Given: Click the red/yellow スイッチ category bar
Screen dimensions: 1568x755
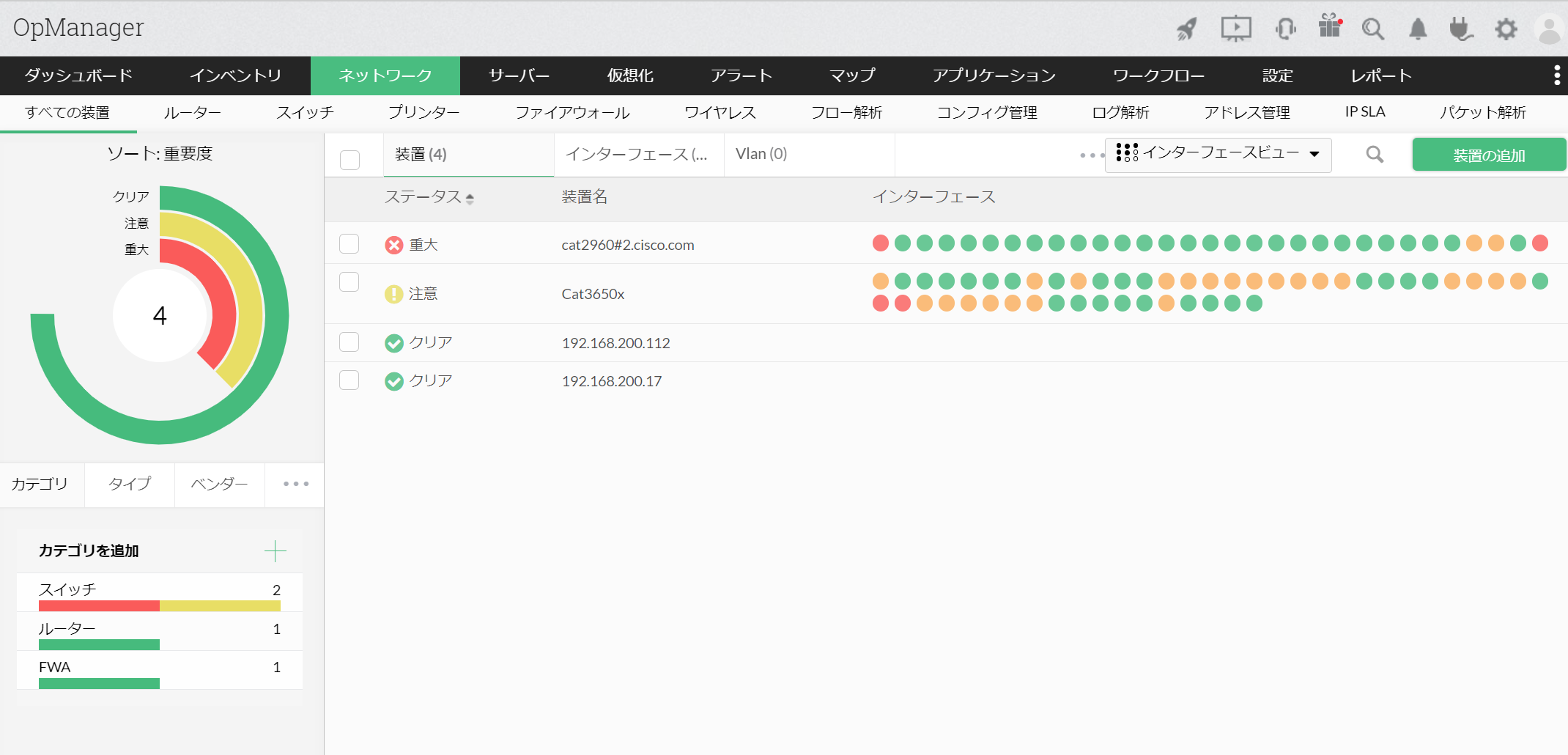Looking at the screenshot, I should click(x=159, y=606).
